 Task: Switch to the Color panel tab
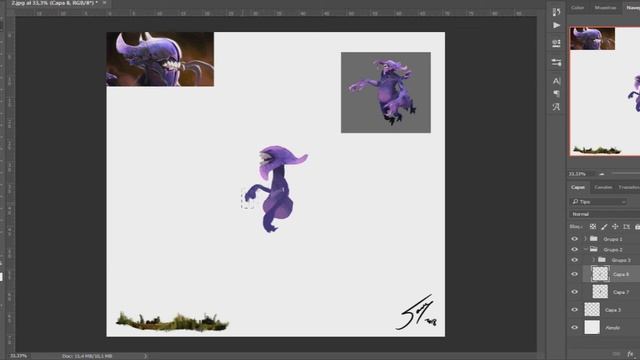578,7
